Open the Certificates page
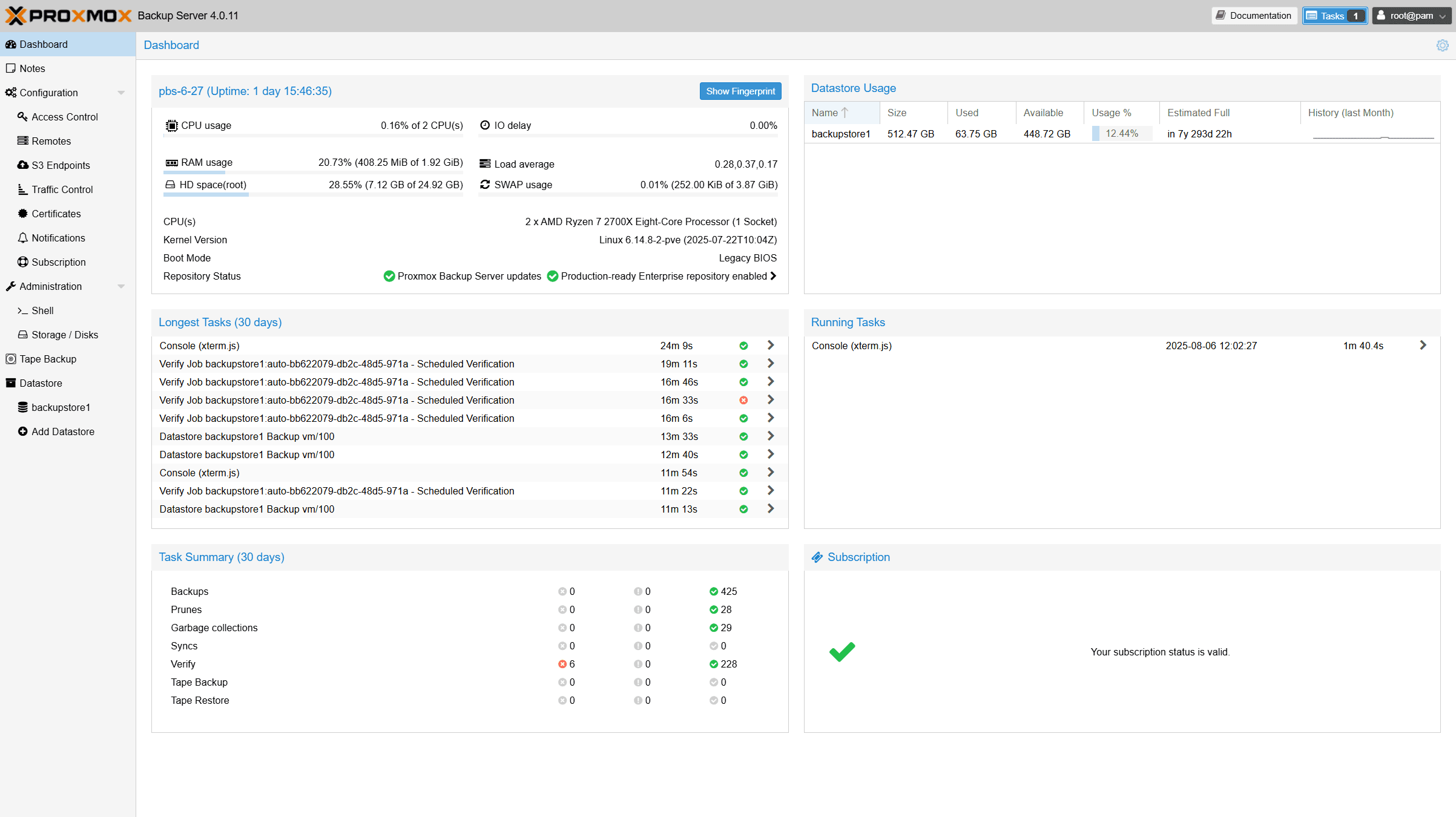 (56, 213)
